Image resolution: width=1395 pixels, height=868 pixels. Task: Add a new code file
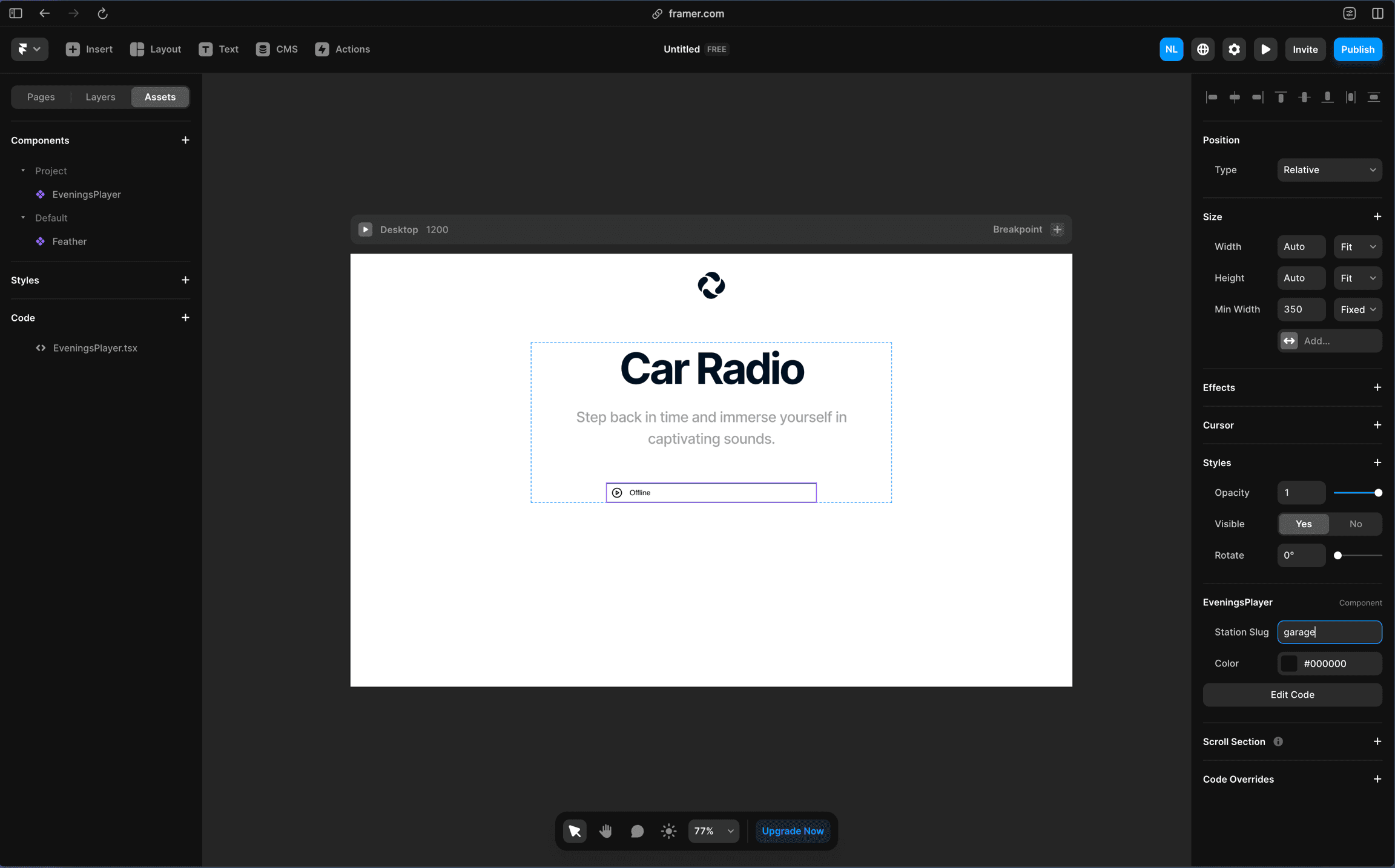point(185,317)
